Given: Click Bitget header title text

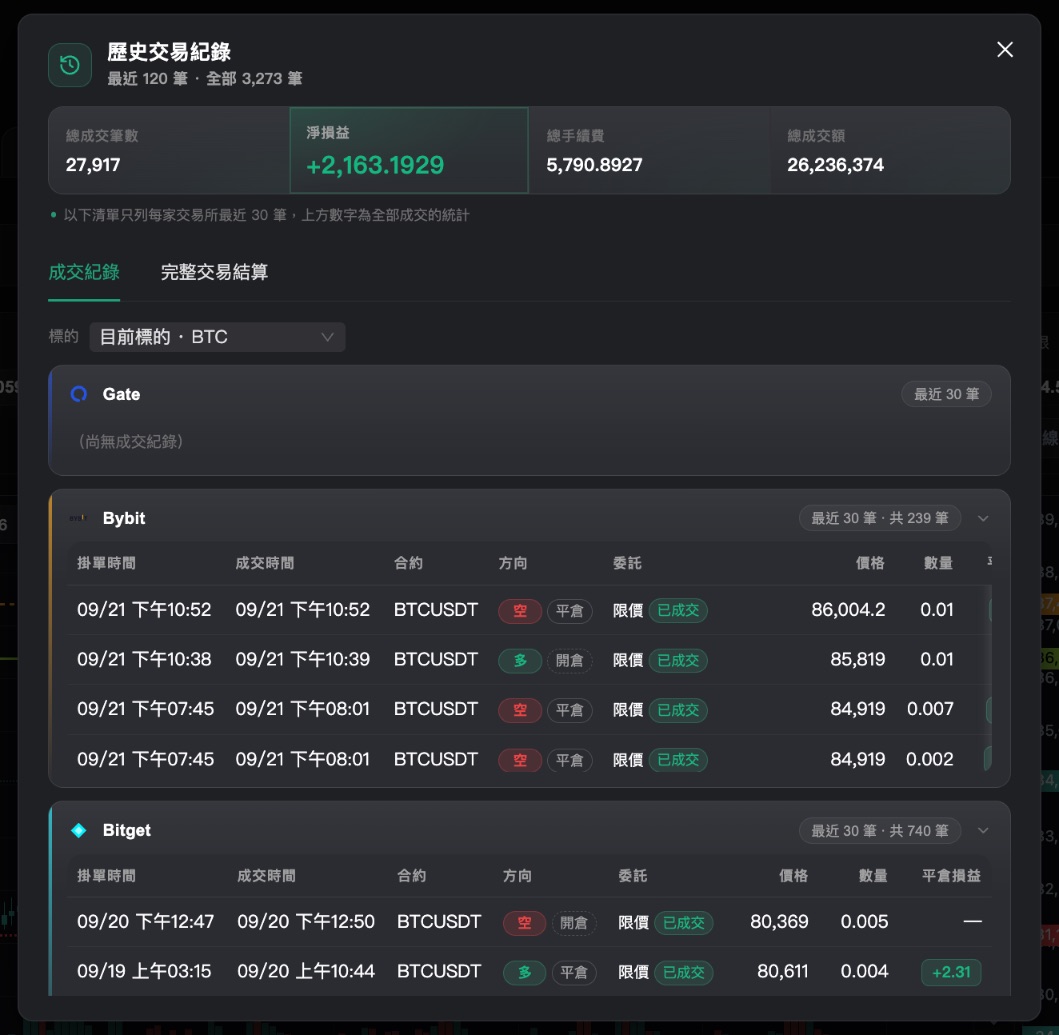Looking at the screenshot, I should pyautogui.click(x=126, y=830).
